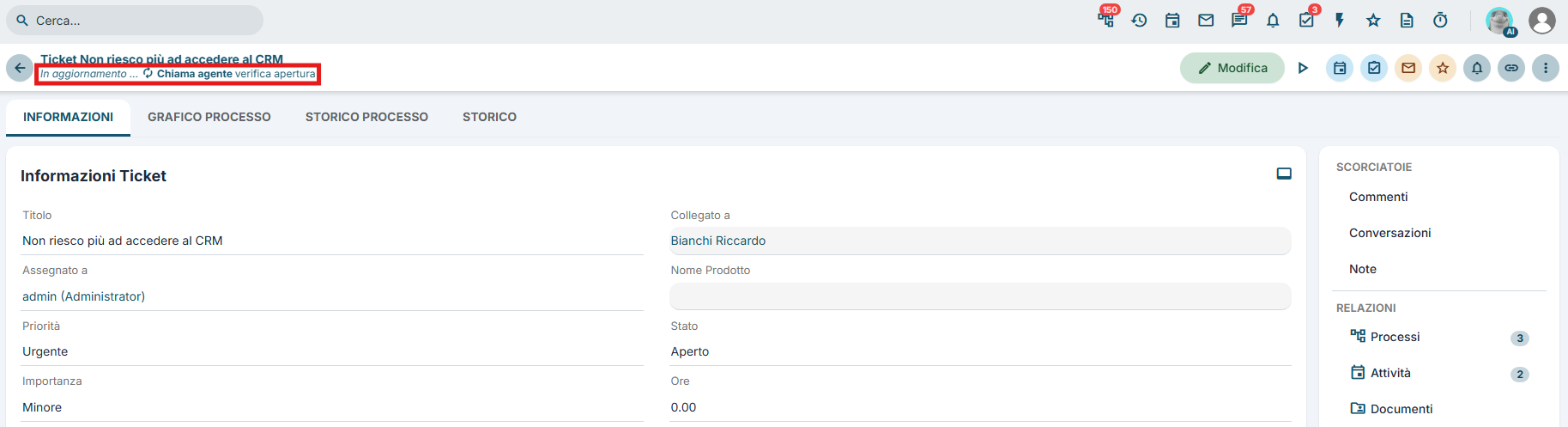Switch to the GRAFICO PROCESSO tab
The image size is (1568, 427).
click(209, 117)
